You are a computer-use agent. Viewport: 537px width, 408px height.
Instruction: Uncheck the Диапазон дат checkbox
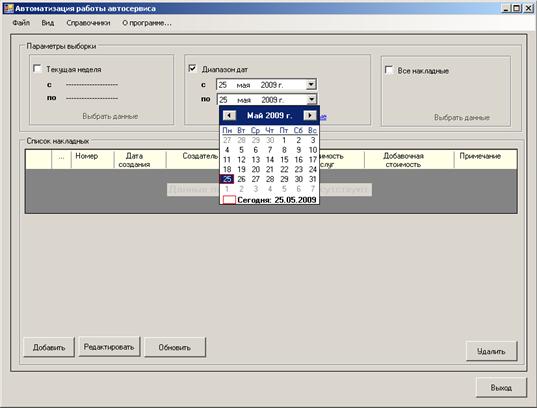[x=192, y=69]
